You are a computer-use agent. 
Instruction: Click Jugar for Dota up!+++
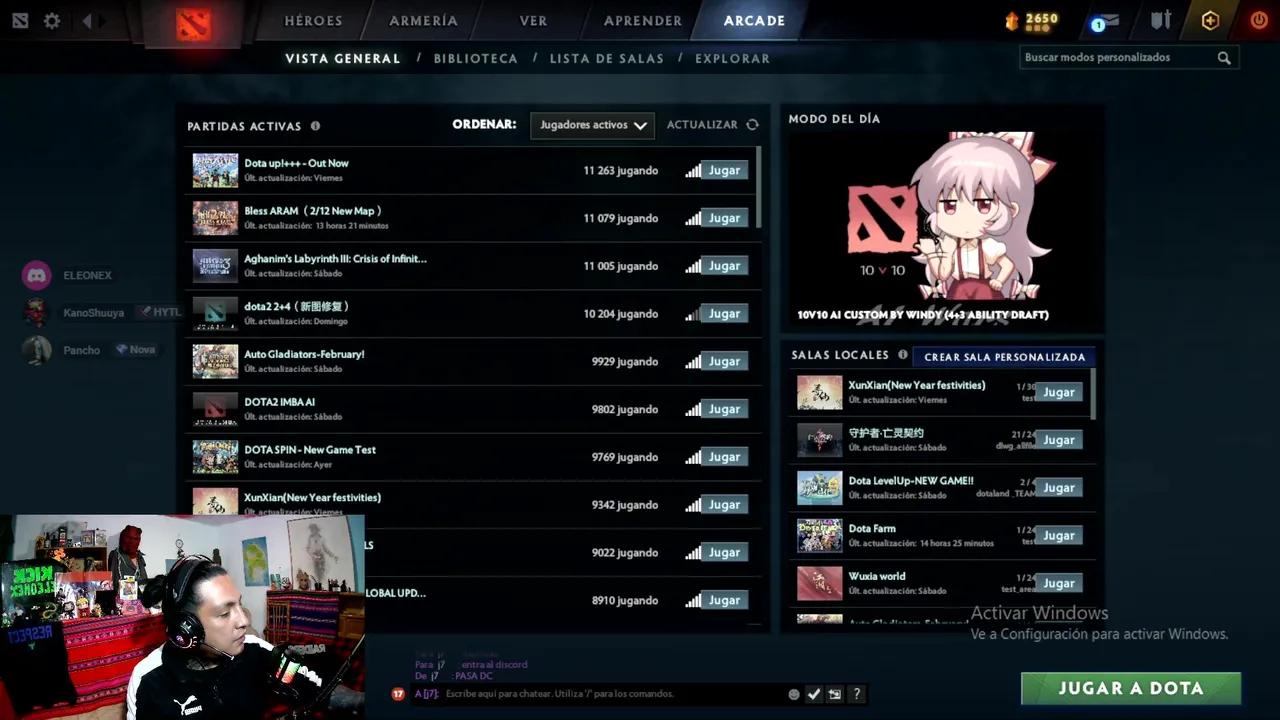tap(724, 170)
